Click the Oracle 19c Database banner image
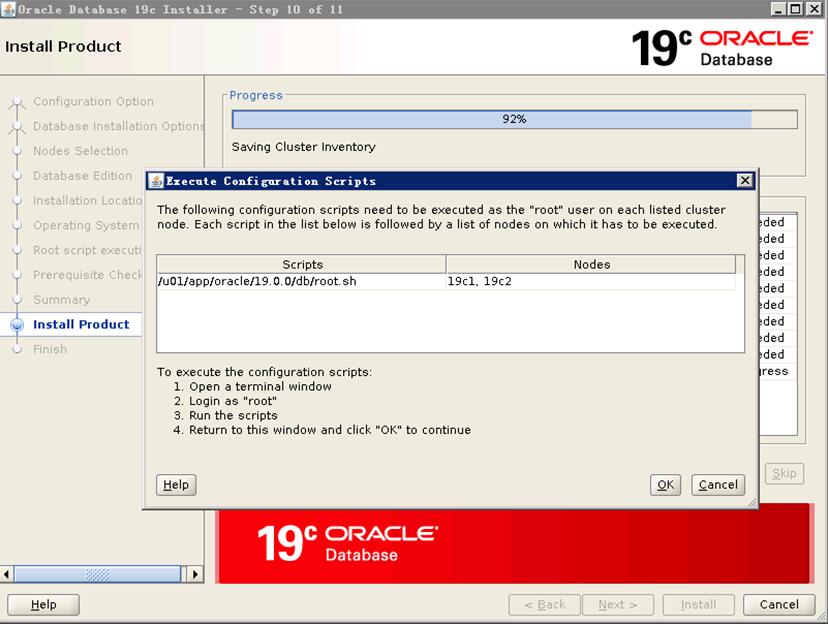Viewport: 828px width, 627px height. (x=514, y=544)
